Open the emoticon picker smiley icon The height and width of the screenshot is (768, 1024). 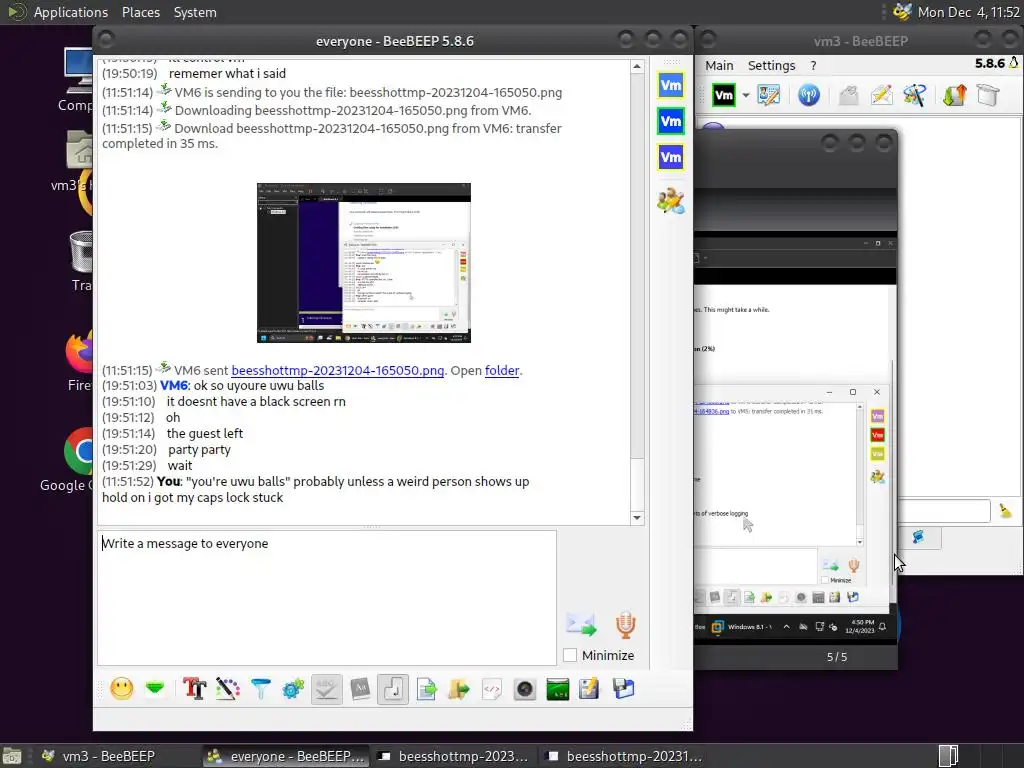(121, 688)
